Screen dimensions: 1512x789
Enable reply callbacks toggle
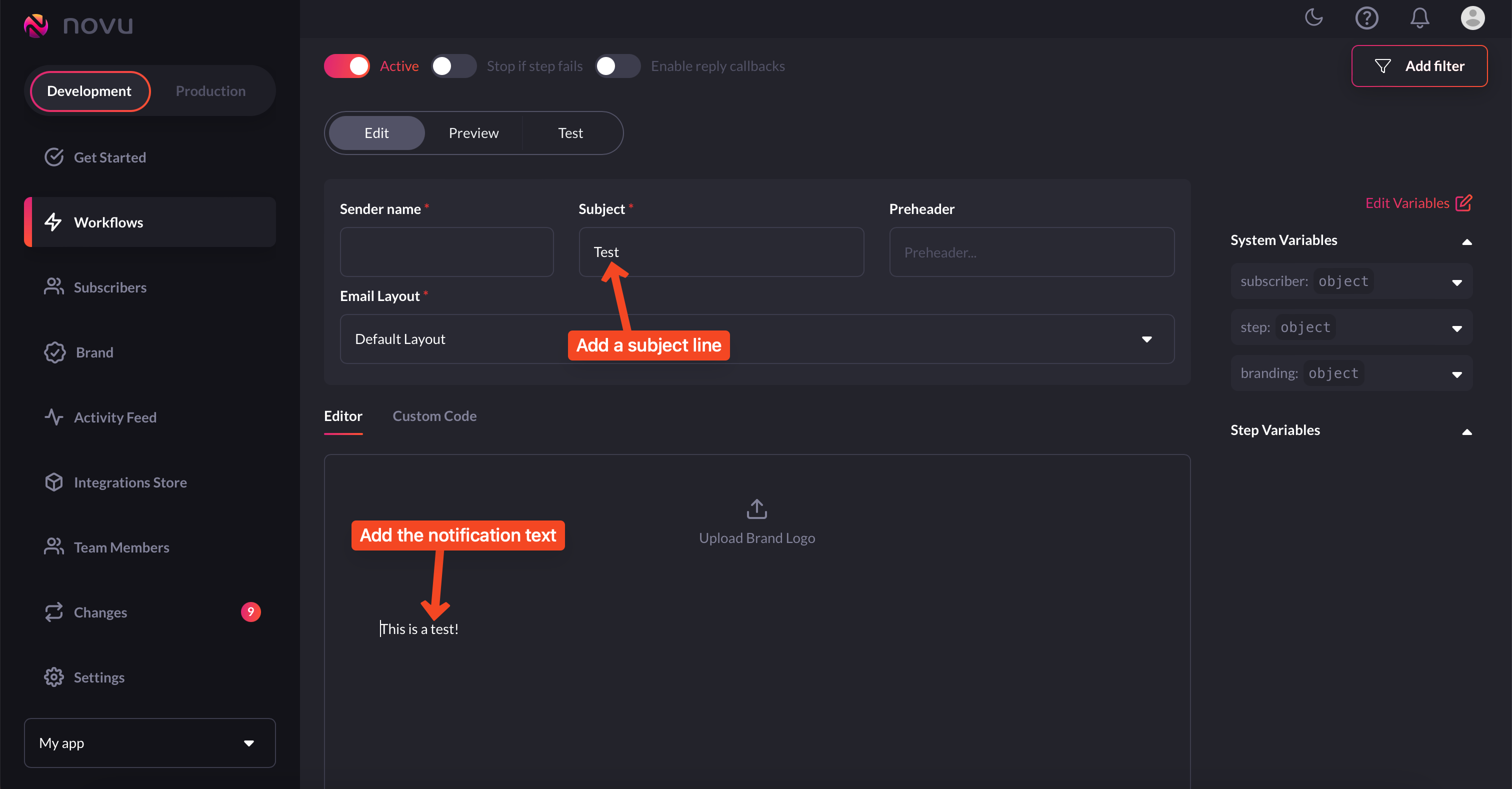pyautogui.click(x=617, y=66)
